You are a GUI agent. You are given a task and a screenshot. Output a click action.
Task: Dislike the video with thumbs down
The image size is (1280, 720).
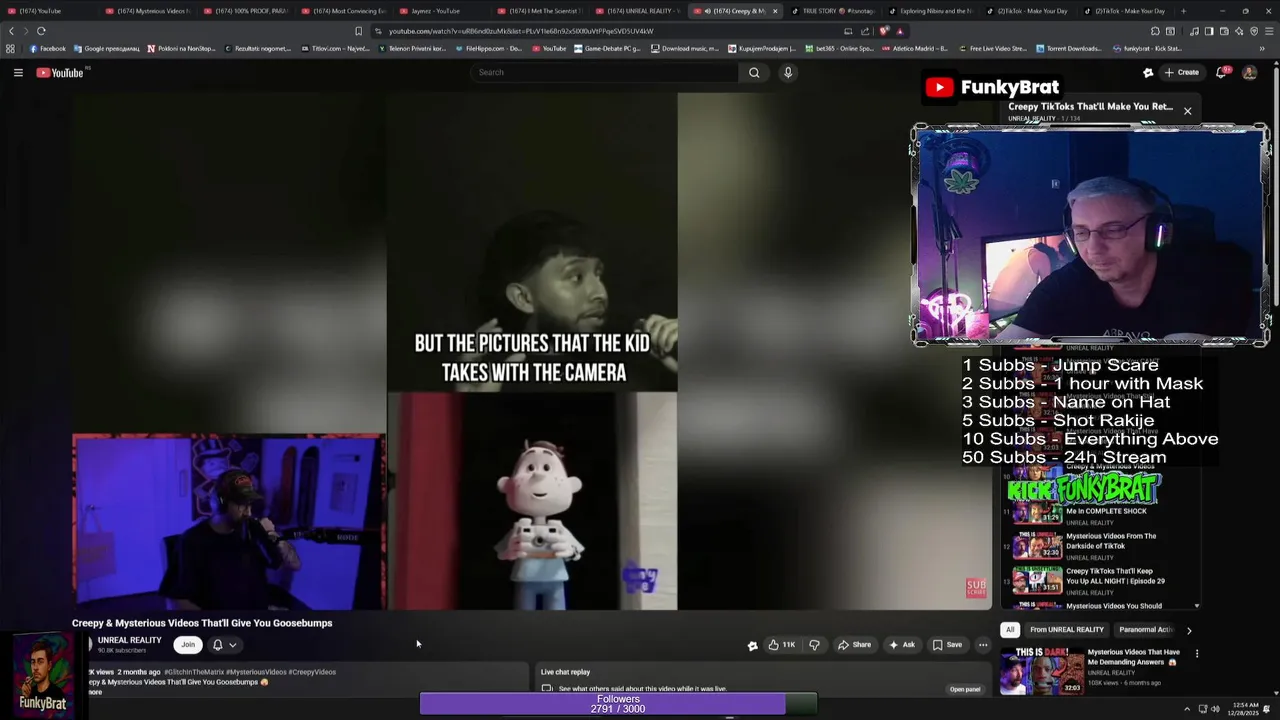[x=814, y=645]
